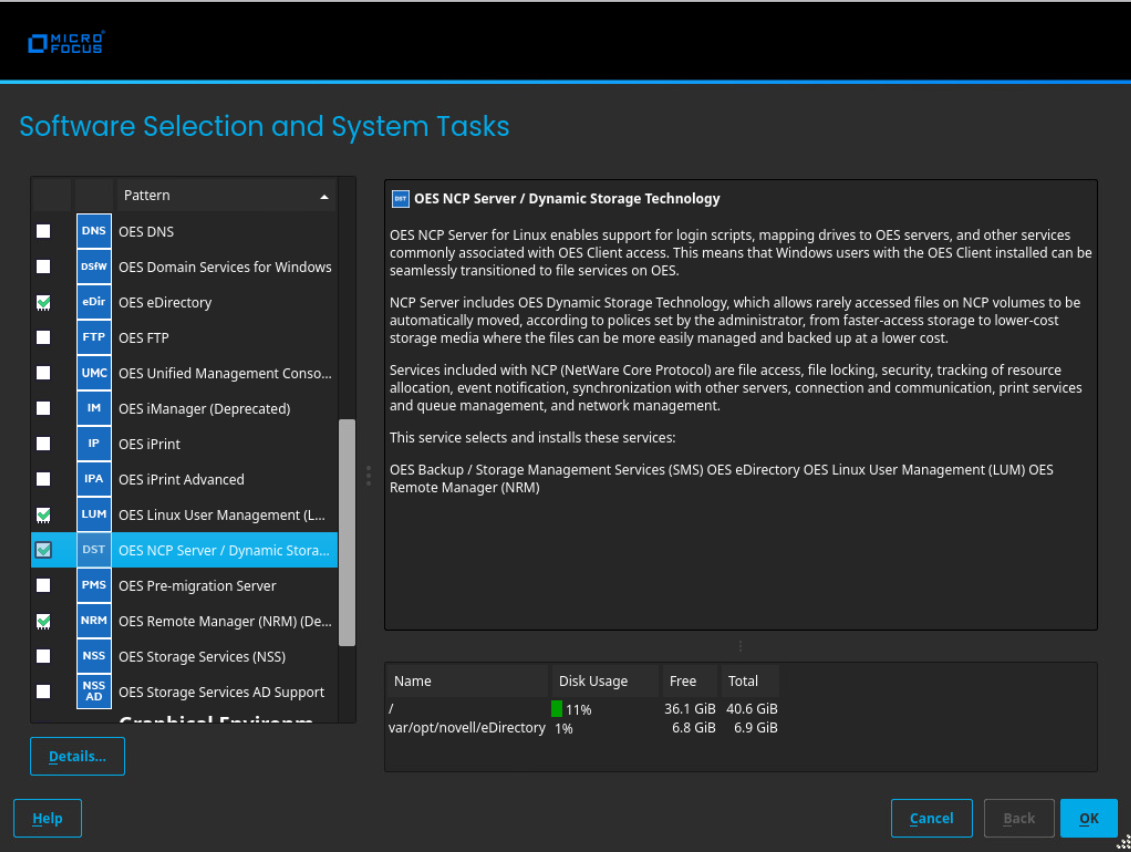1131x852 pixels.
Task: Enable the OES DNS checkbox
Action: (43, 231)
